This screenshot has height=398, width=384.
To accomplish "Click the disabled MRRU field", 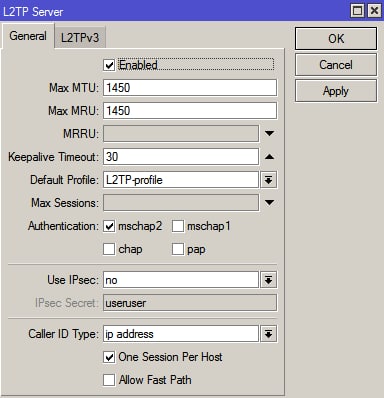I will (181, 134).
